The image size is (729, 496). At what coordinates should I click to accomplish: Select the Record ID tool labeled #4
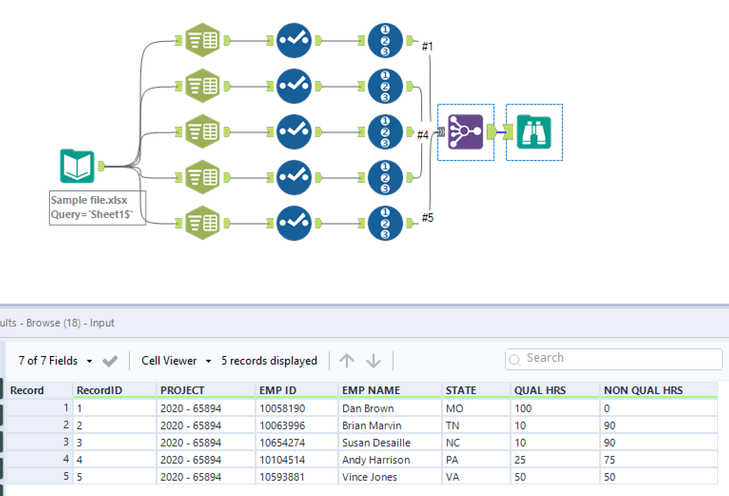click(x=385, y=132)
